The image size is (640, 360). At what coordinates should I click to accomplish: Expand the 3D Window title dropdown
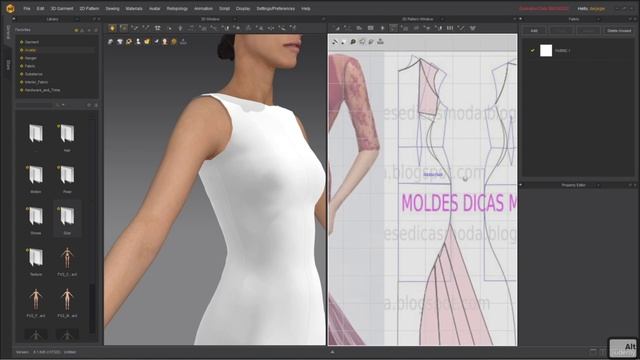coord(235,19)
